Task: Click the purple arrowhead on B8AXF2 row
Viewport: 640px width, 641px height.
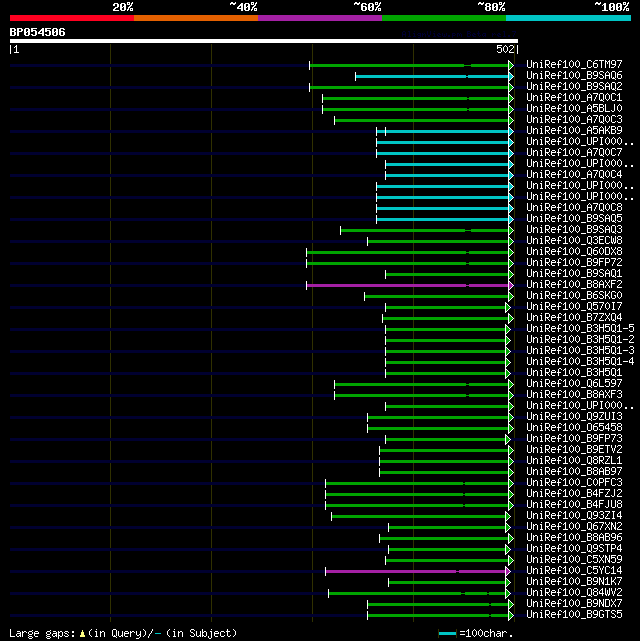Action: tap(511, 285)
